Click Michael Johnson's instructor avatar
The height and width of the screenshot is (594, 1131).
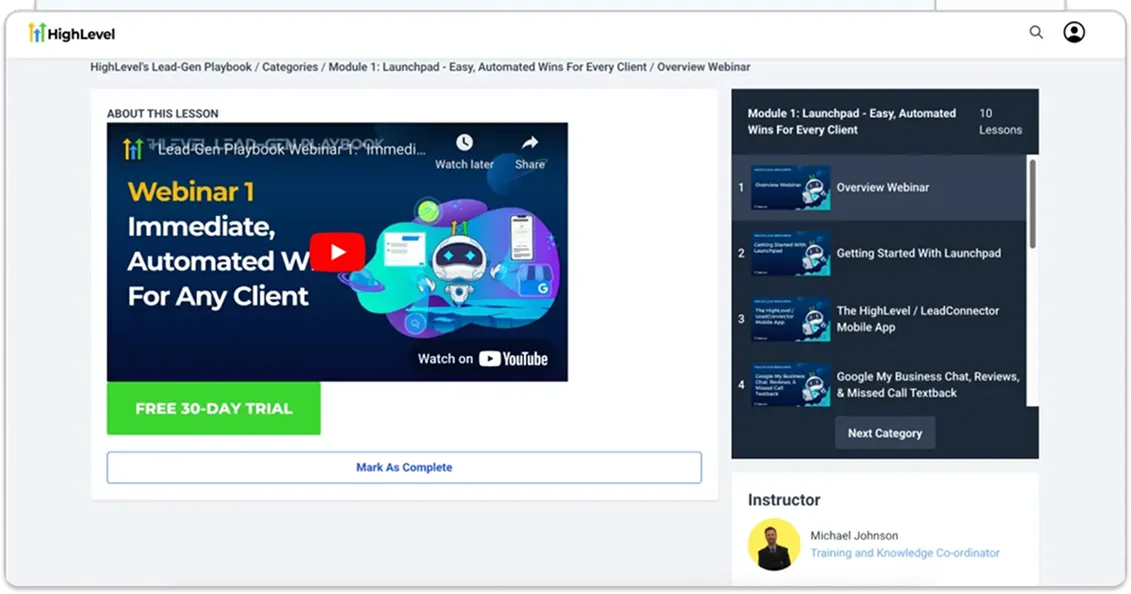[x=773, y=544]
